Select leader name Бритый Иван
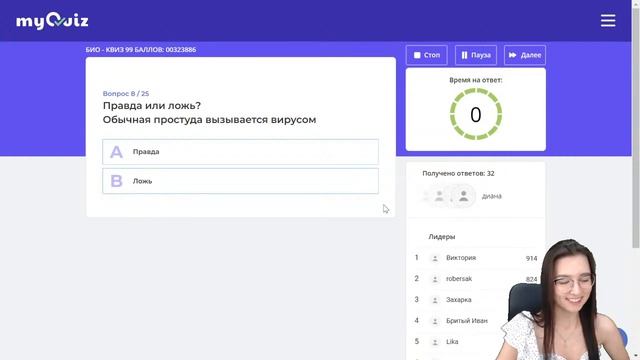Image resolution: width=640 pixels, height=360 pixels. tap(467, 321)
